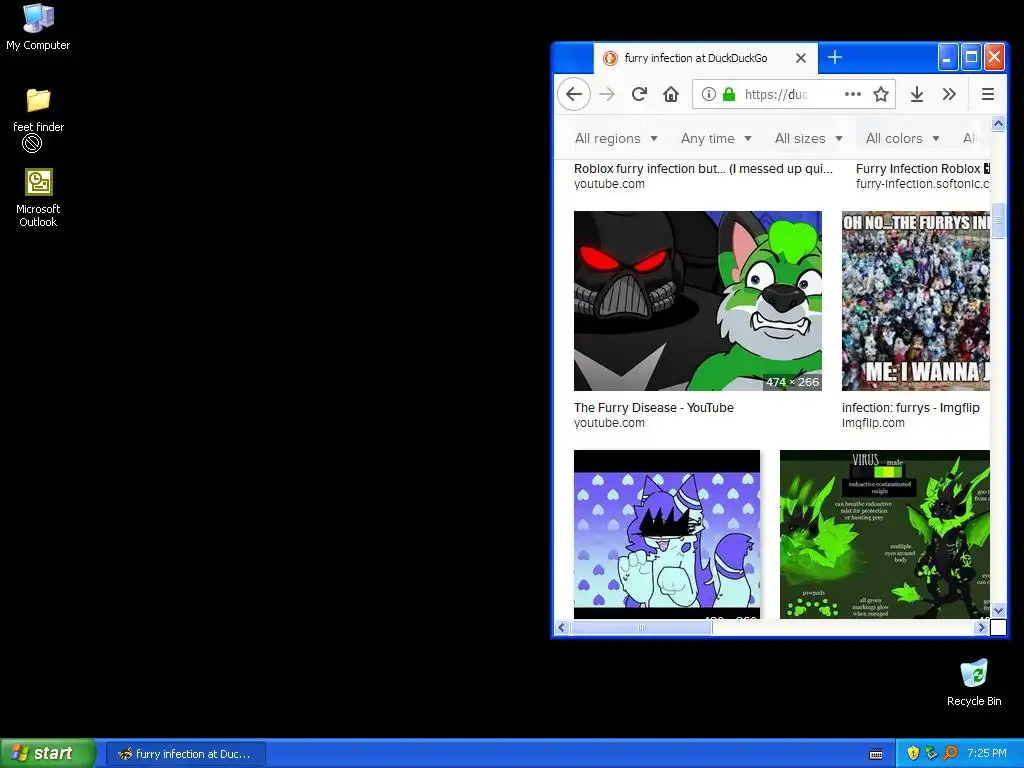Click the horizontal scrollbar left arrow
Image resolution: width=1024 pixels, height=768 pixels.
pos(562,628)
